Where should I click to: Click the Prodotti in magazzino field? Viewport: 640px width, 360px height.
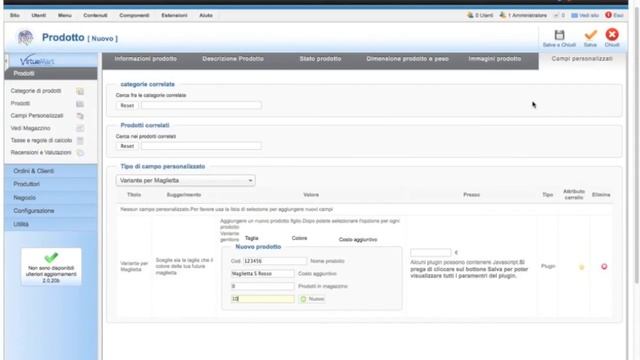pos(262,299)
